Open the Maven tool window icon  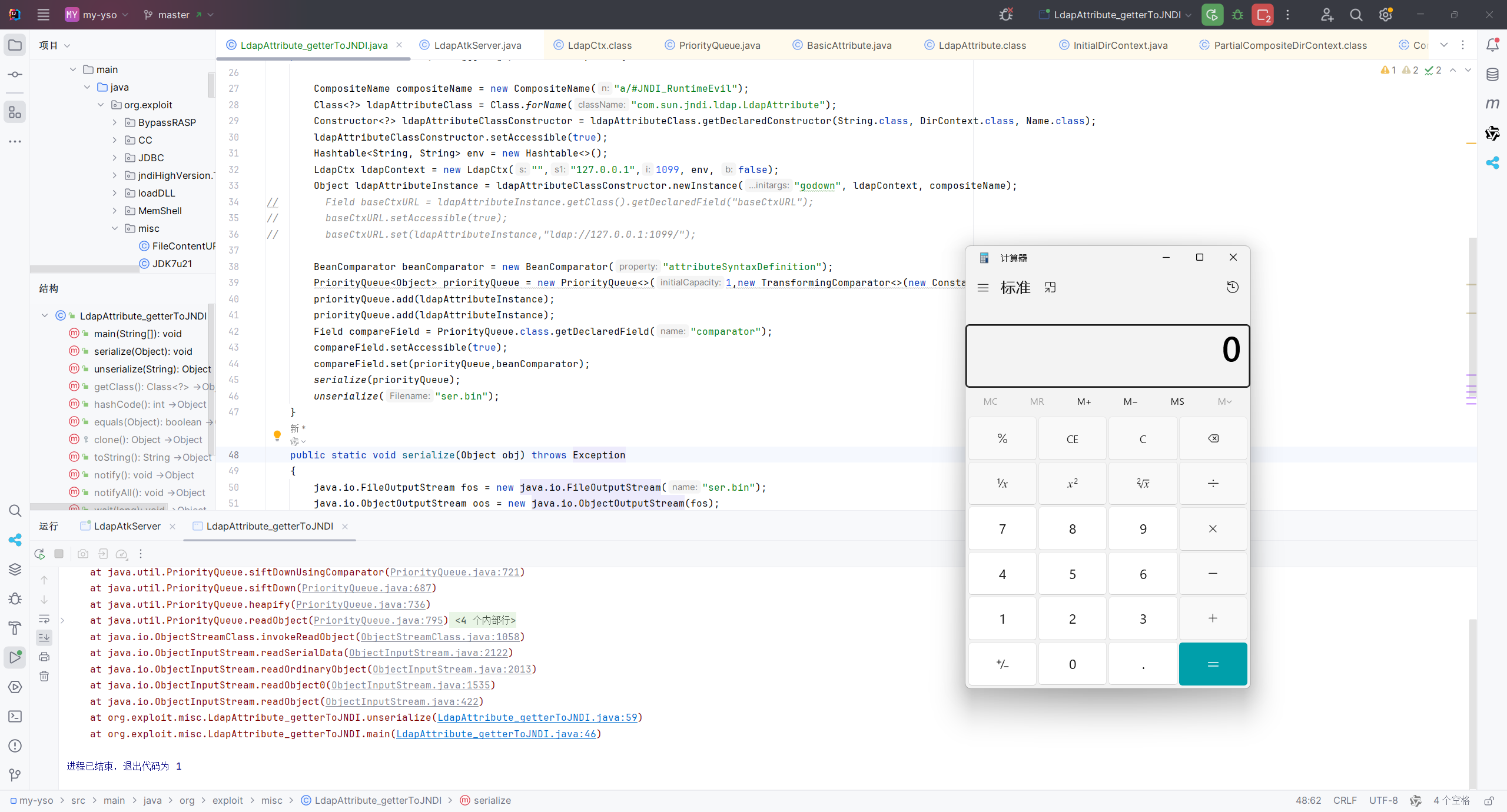(1492, 104)
